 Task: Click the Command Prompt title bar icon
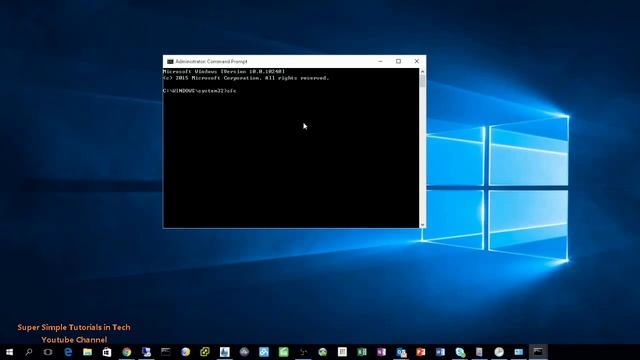coord(170,62)
